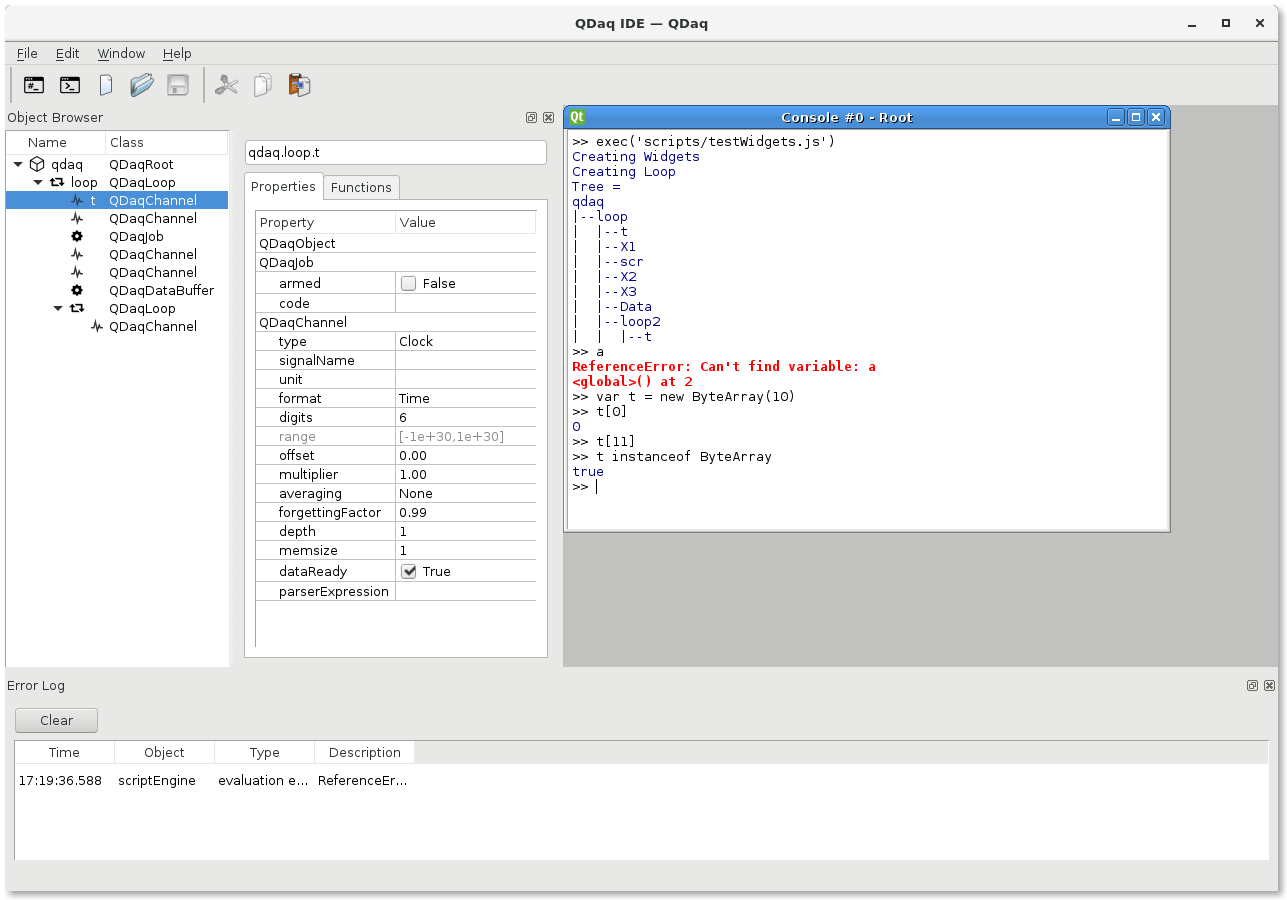Click the gear icon of QDaqDataBuffer row
Screen dimensions: 1287x900
pyautogui.click(x=77, y=290)
